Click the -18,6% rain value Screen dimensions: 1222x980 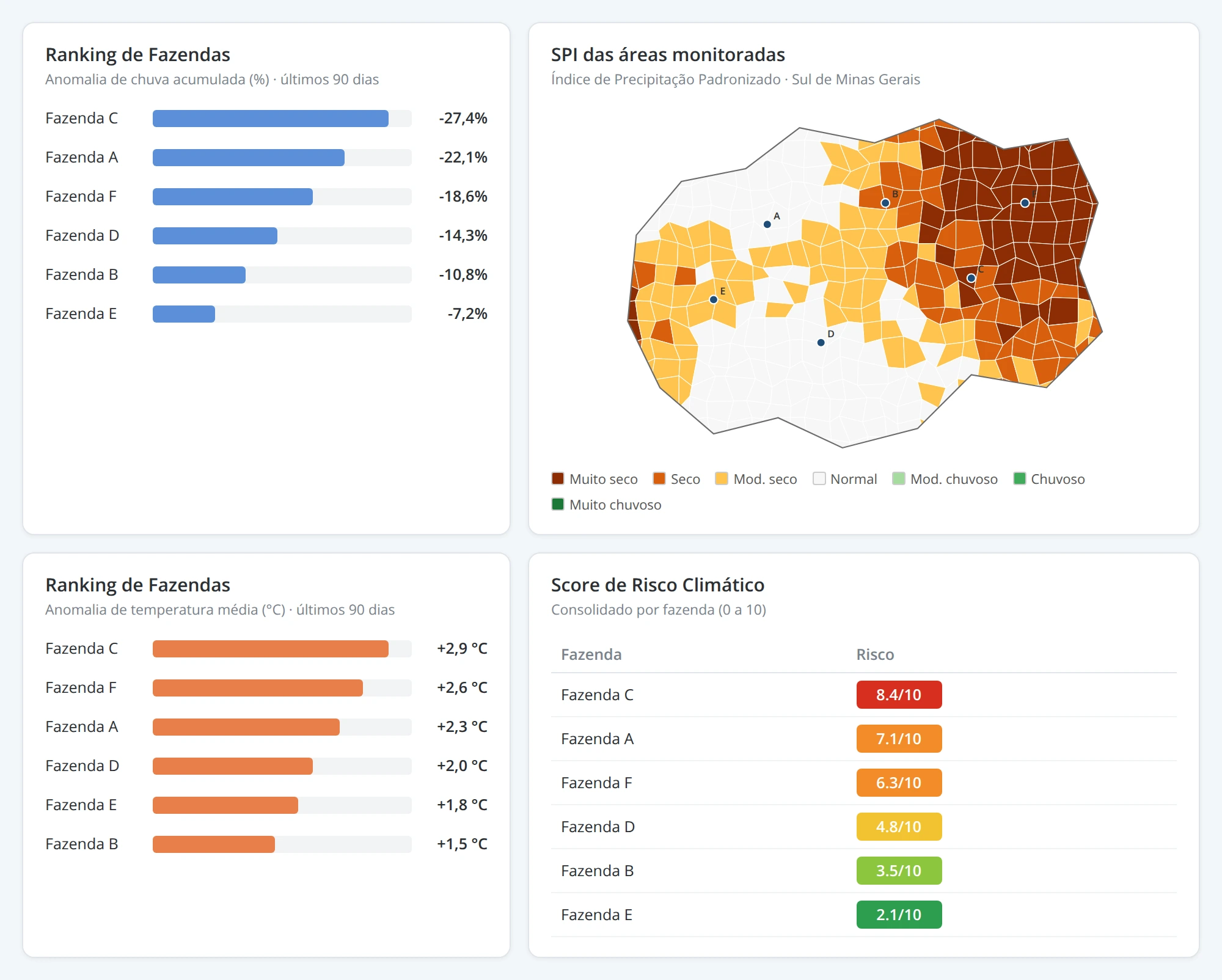463,197
